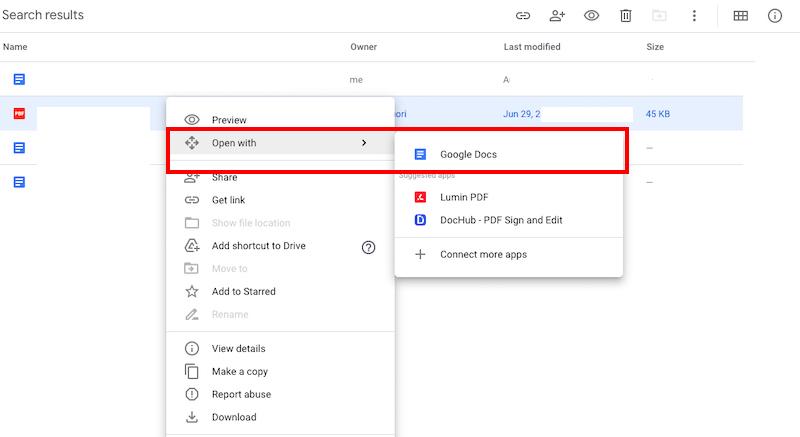Click the DocHub app icon
Screen dimensions: 800x437
(420, 220)
